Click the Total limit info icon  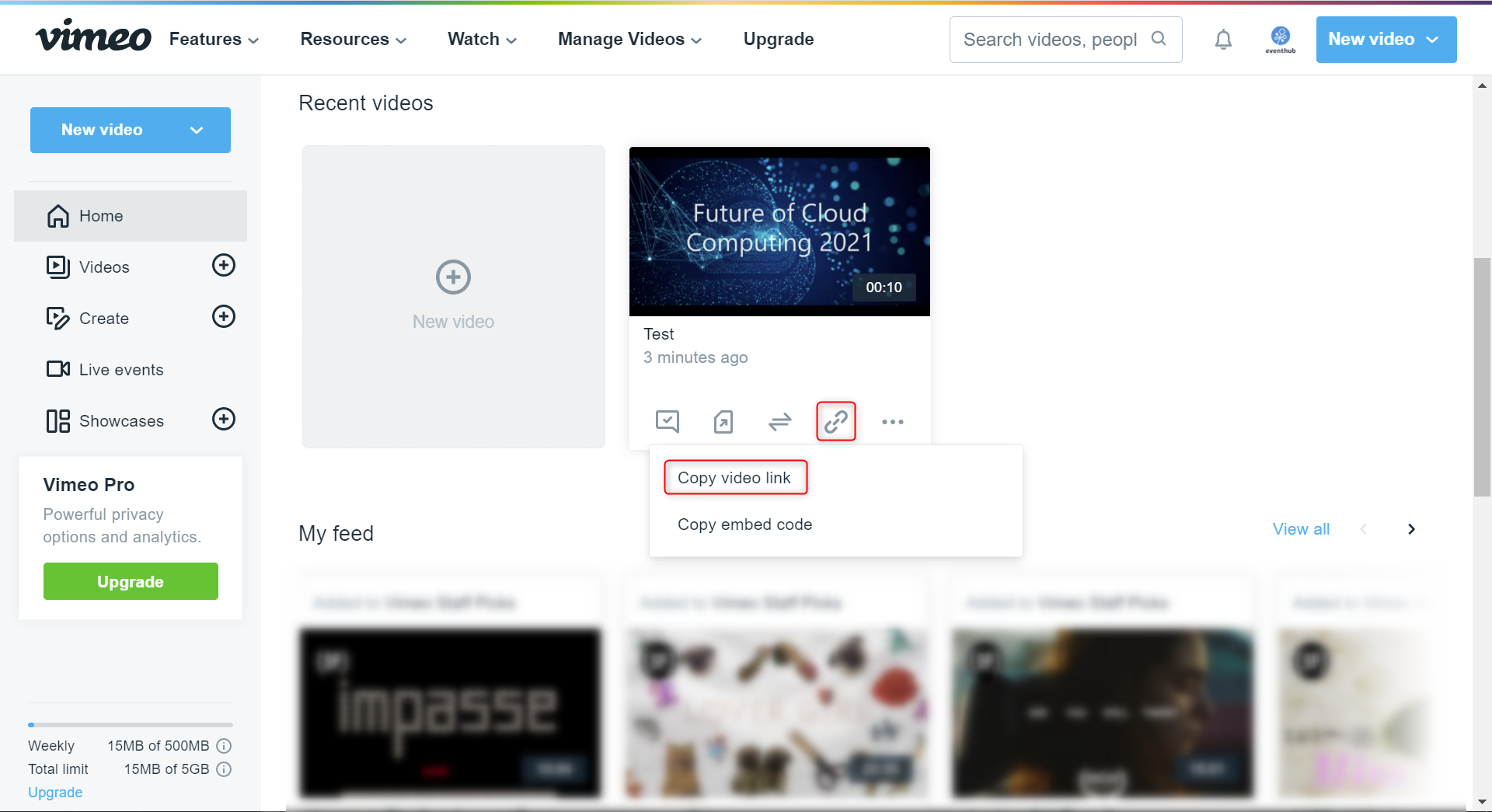(x=224, y=769)
